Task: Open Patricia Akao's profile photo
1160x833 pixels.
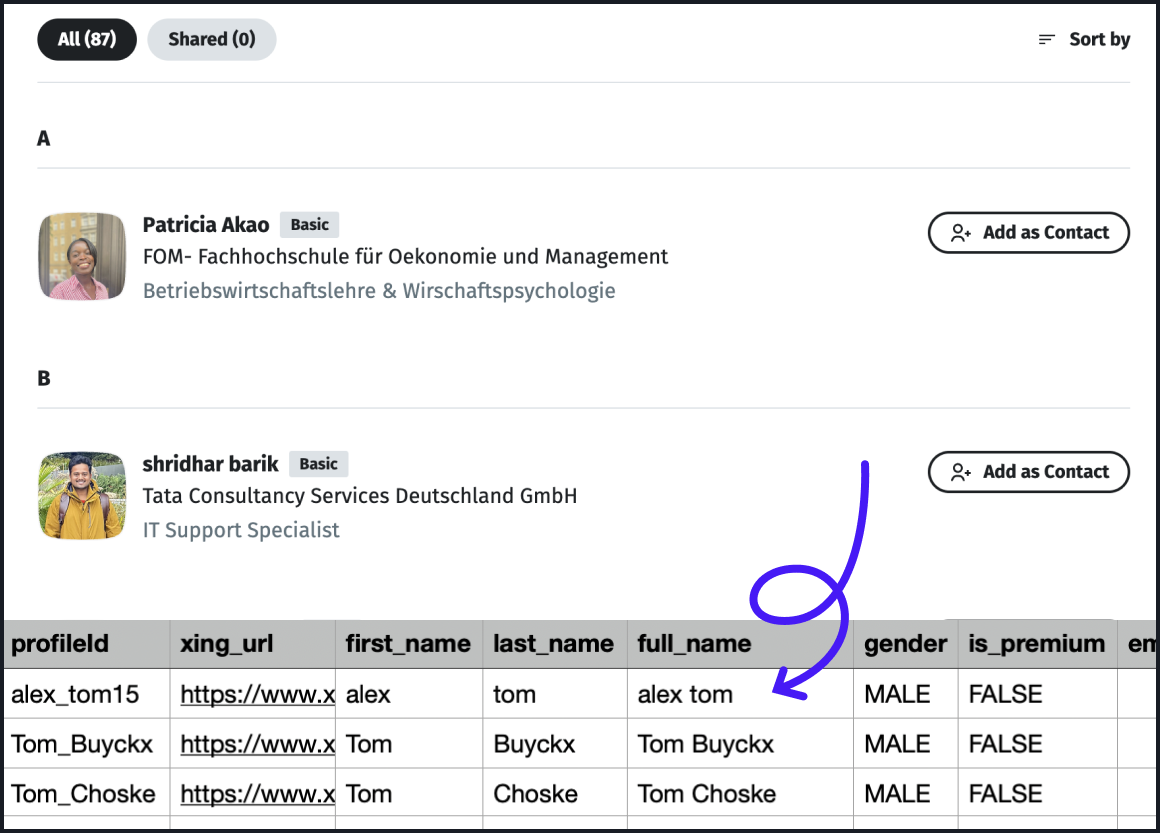Action: (82, 256)
